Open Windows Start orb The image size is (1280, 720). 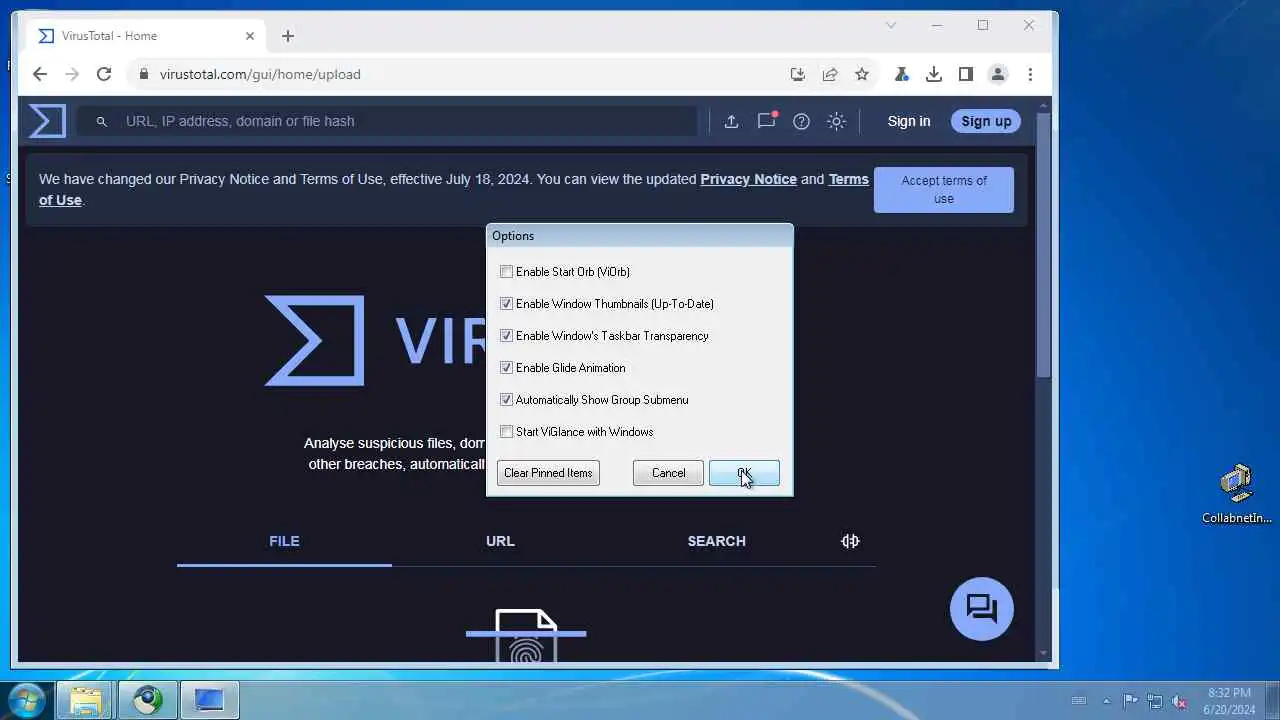click(27, 700)
